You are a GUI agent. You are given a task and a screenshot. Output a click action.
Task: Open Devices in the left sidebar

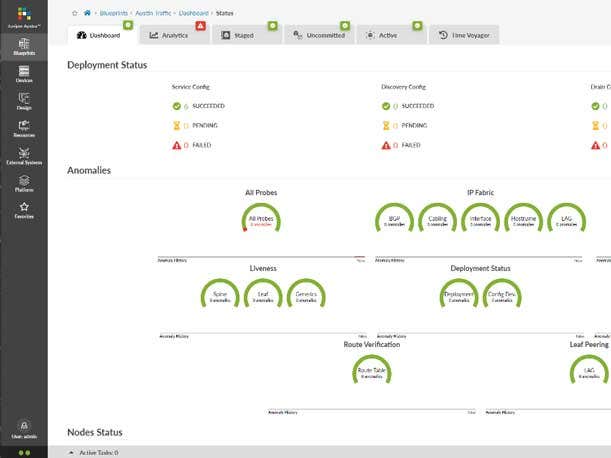23,73
